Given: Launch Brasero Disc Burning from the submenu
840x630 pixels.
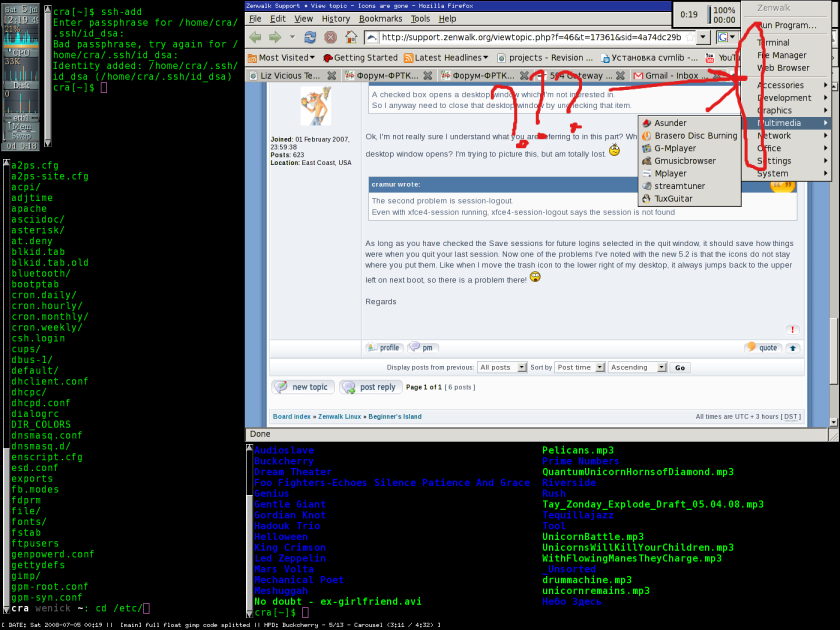Looking at the screenshot, I should pos(695,136).
